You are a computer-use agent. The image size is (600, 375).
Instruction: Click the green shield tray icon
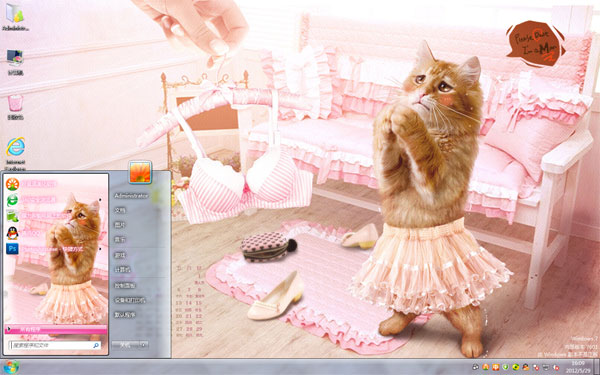click(x=506, y=367)
